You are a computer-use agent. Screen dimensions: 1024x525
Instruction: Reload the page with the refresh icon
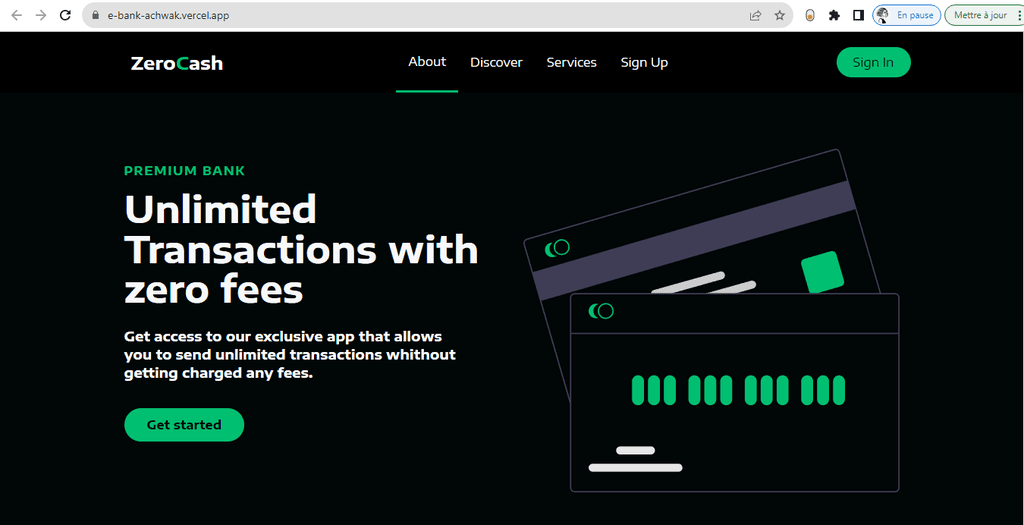point(65,15)
